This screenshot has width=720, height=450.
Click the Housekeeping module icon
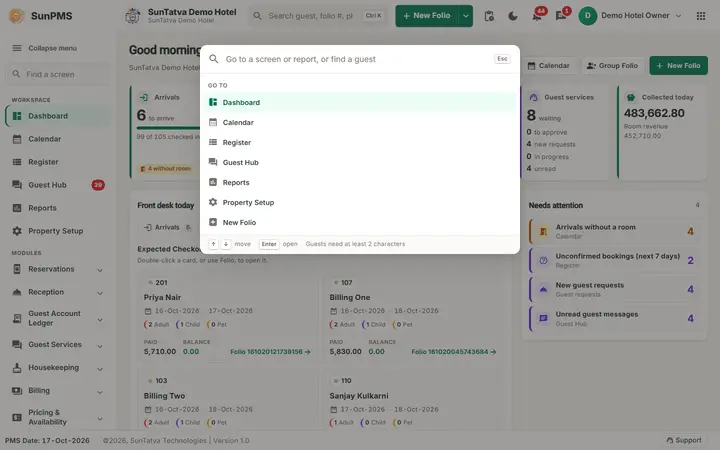pos(17,367)
